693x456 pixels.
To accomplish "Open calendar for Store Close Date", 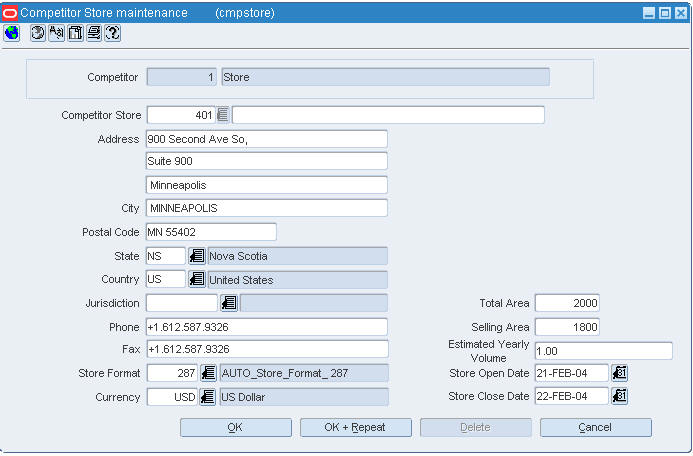I will (x=620, y=396).
